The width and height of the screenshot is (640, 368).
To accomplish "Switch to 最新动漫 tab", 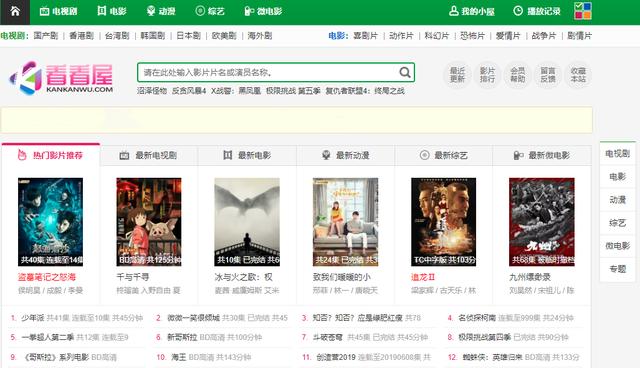I will coord(345,155).
